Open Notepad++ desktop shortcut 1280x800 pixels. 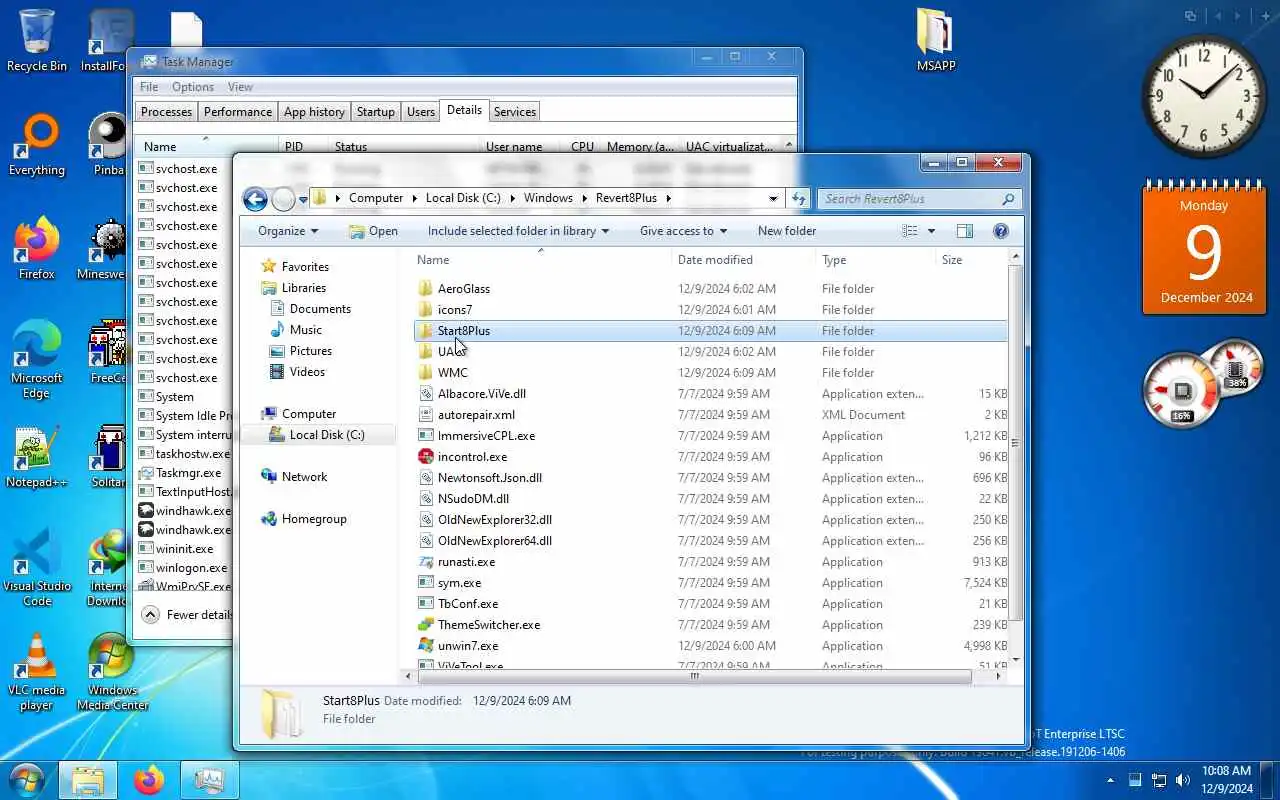pos(37,457)
